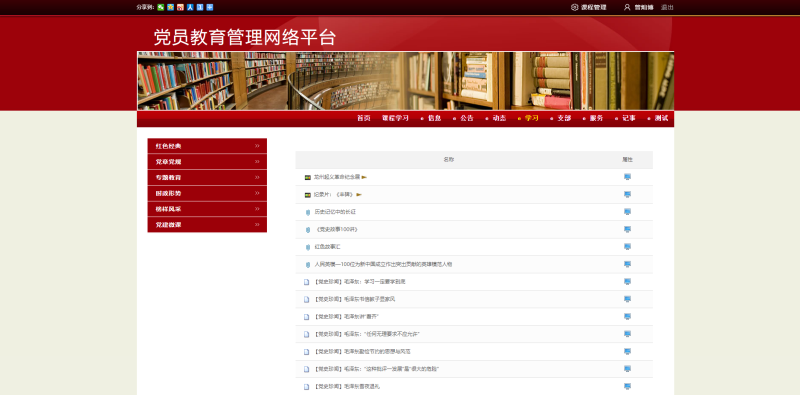This screenshot has height=395, width=800.
Task: Click the red Weibo share icon
Action: point(180,7)
